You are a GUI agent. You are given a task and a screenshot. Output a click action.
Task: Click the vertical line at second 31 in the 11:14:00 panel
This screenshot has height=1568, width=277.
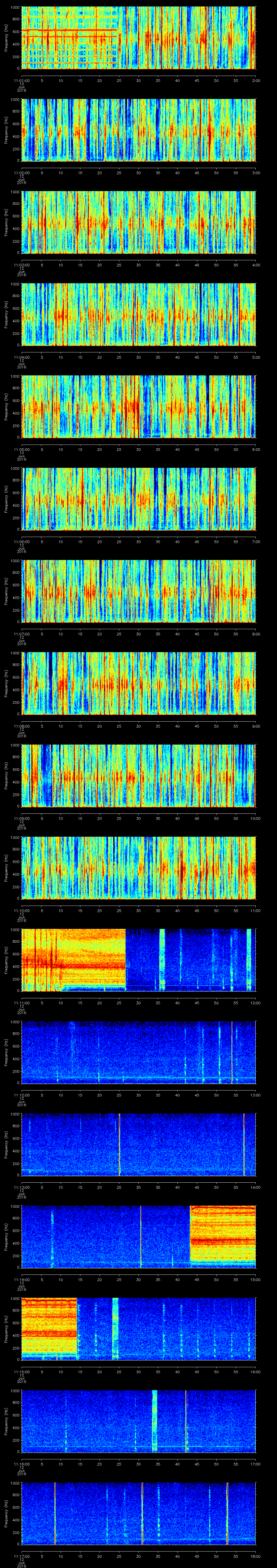tap(141, 1237)
